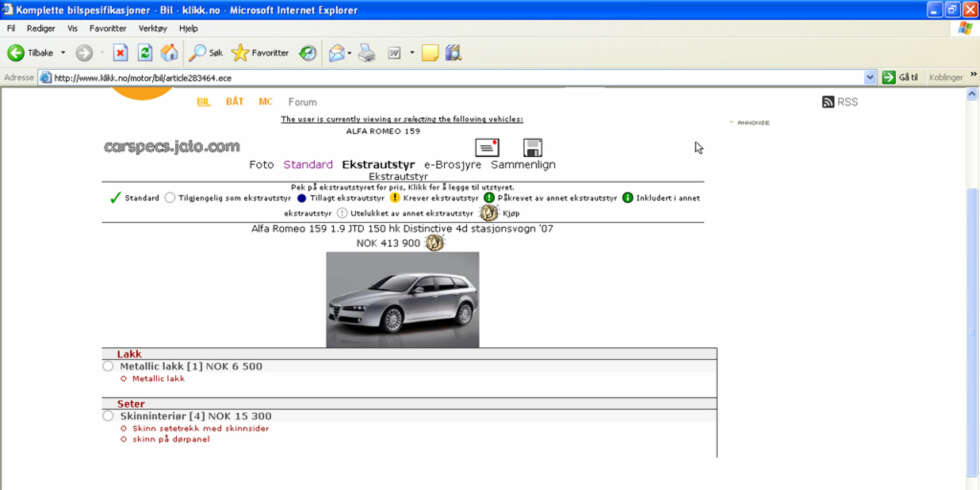Go to the home page icon
The height and width of the screenshot is (490, 980).
169,53
